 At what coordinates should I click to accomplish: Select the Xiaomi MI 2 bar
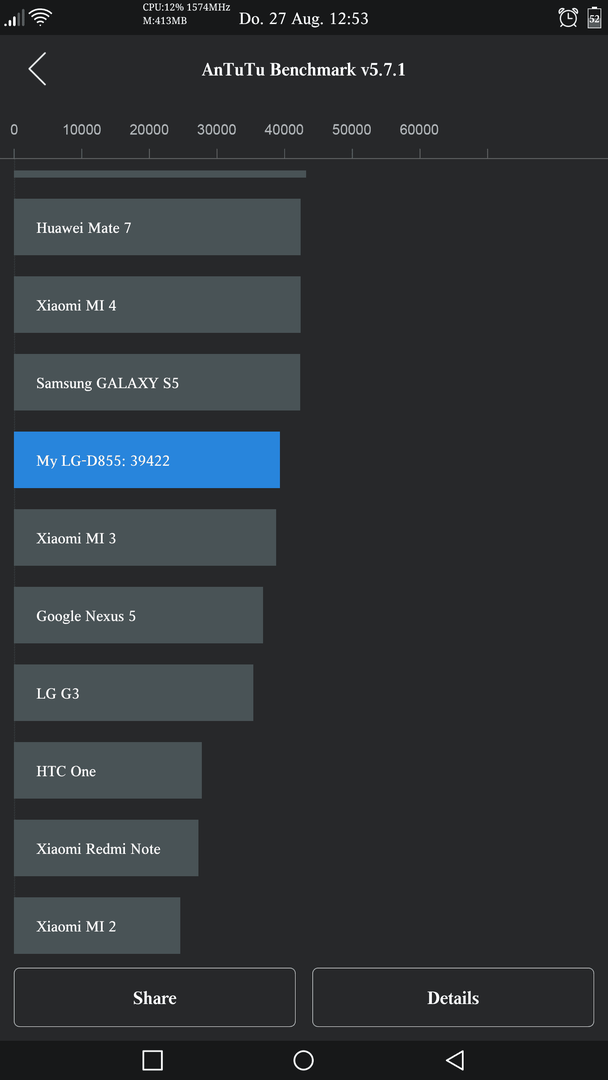click(x=97, y=926)
